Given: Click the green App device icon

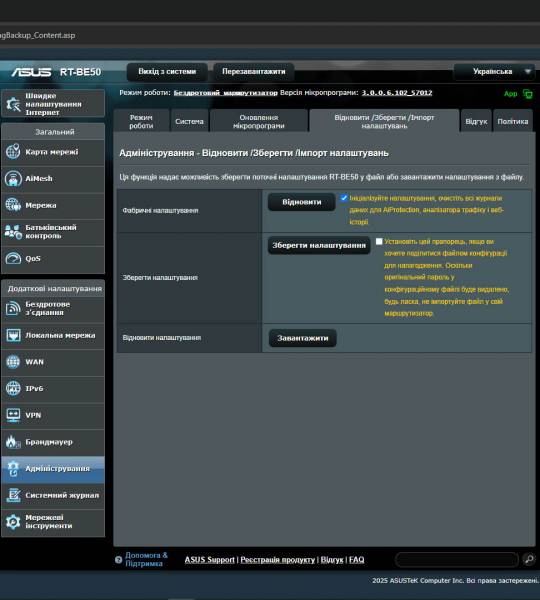Looking at the screenshot, I should click(528, 94).
